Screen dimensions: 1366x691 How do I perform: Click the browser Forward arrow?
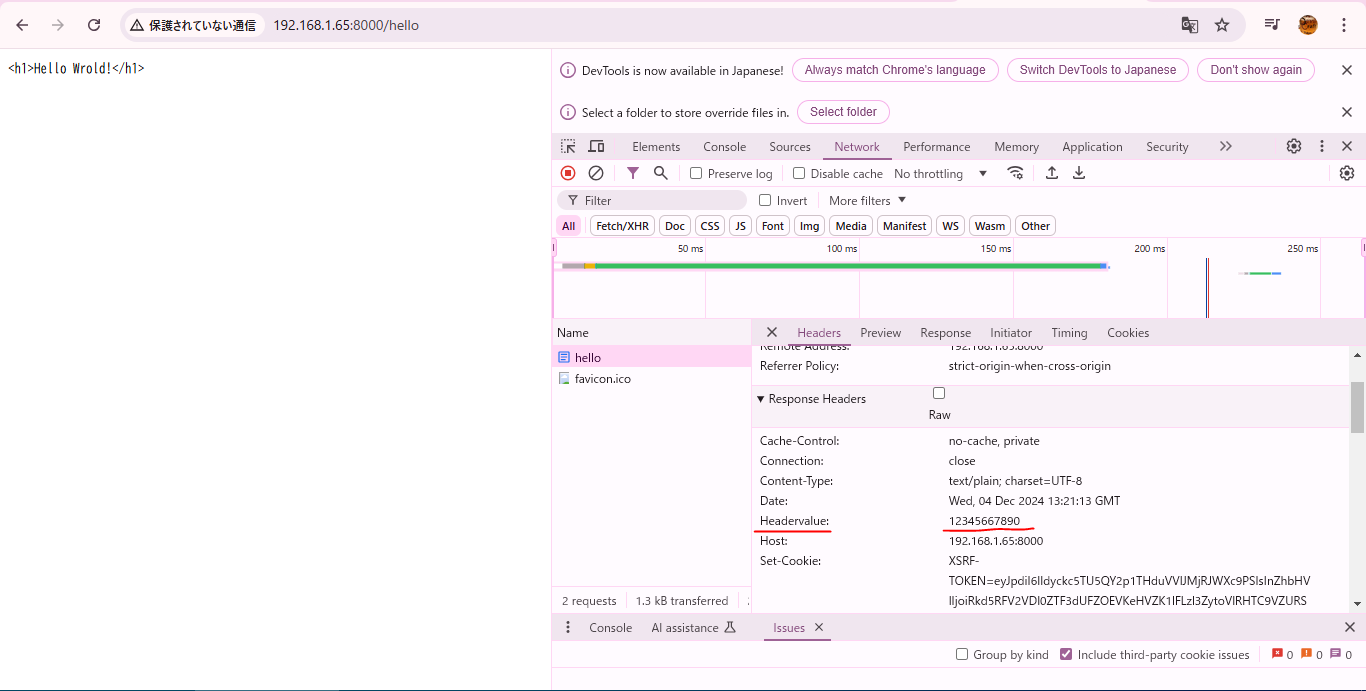coord(58,25)
